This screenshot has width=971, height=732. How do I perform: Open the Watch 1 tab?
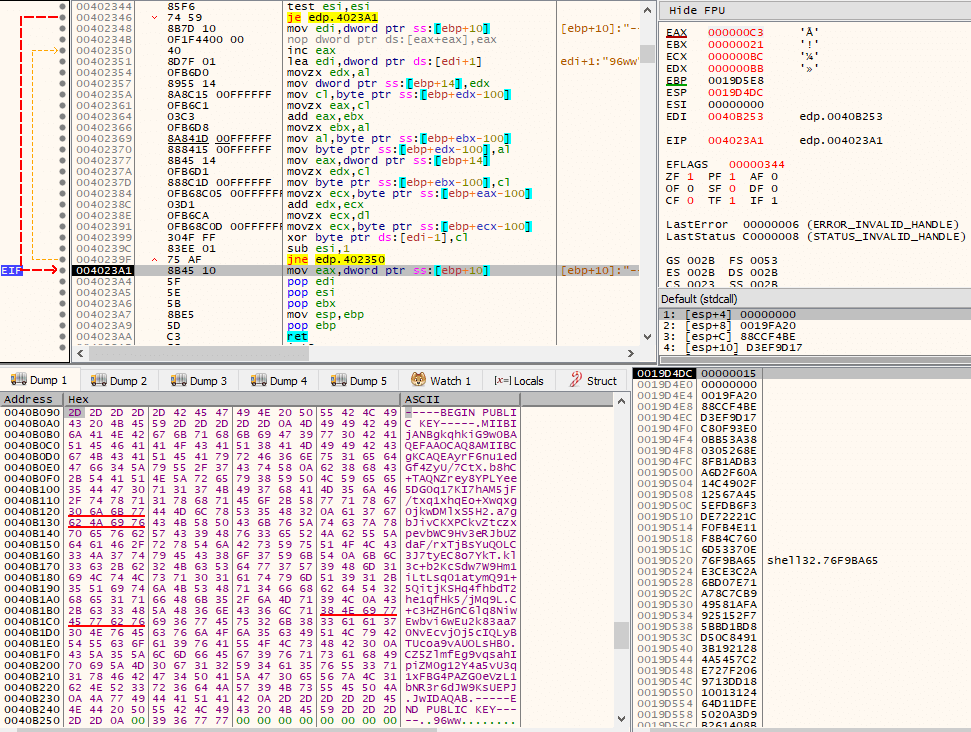point(441,381)
